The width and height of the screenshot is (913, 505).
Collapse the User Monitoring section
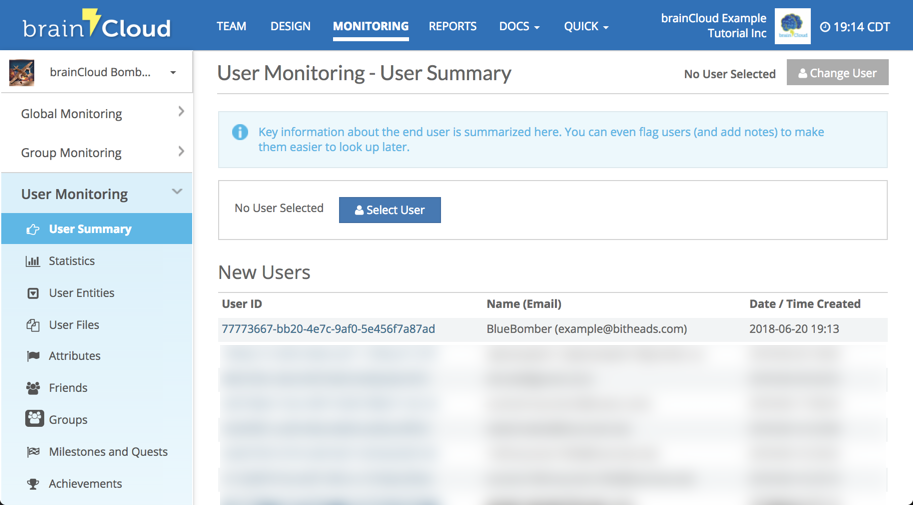click(x=177, y=192)
